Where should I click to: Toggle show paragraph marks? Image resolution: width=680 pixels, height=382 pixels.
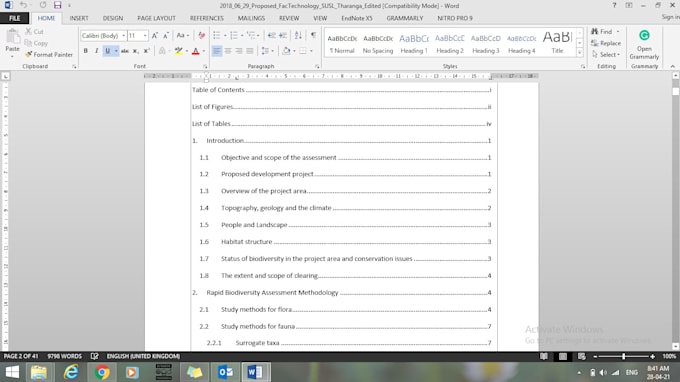click(x=313, y=35)
